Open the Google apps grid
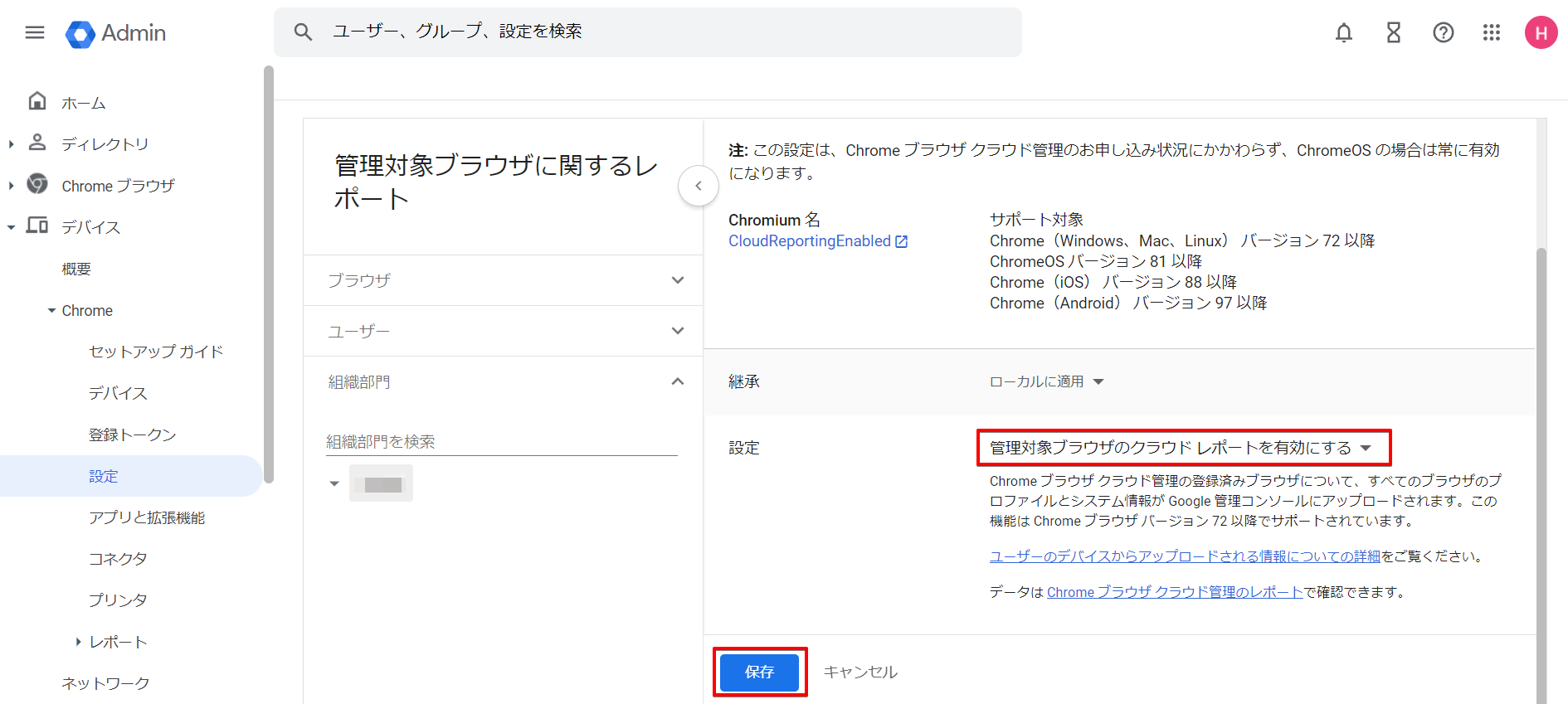Image resolution: width=1568 pixels, height=704 pixels. point(1491,32)
